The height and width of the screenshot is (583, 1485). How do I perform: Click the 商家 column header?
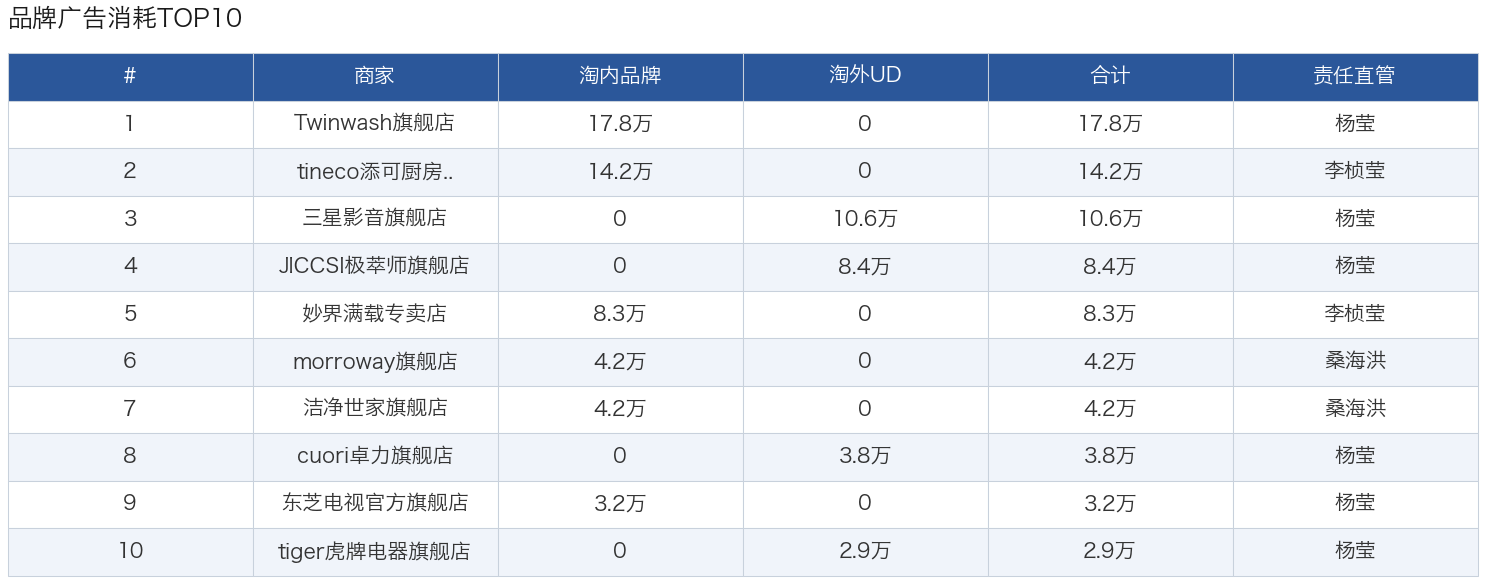click(375, 76)
